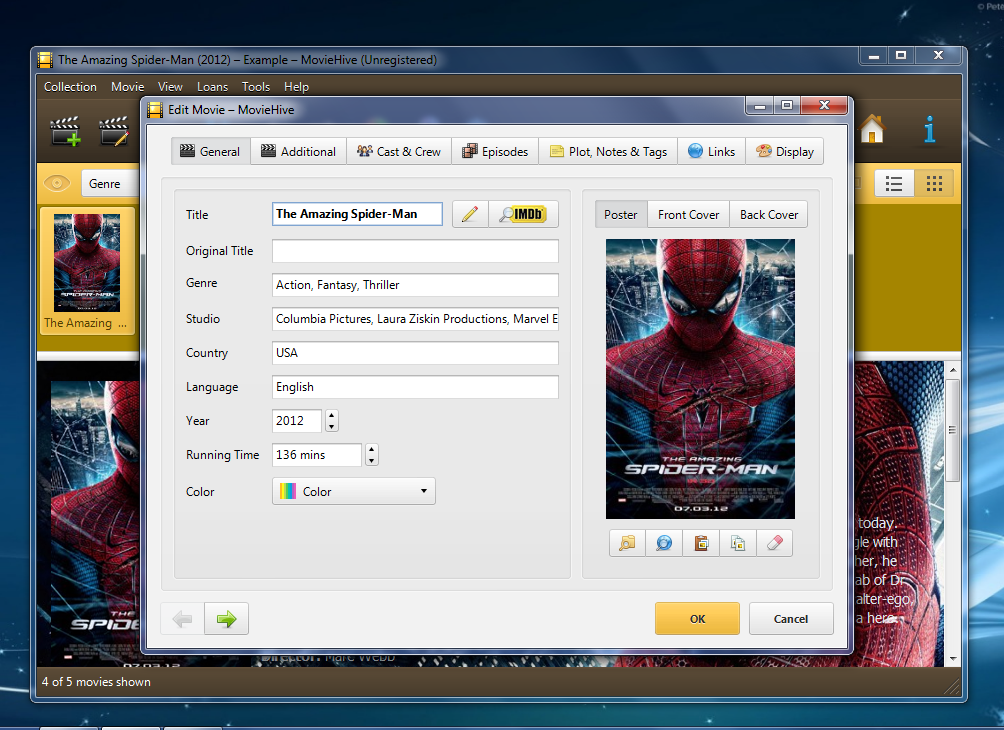The height and width of the screenshot is (730, 1004).
Task: Switch main window to list view
Action: click(x=894, y=184)
